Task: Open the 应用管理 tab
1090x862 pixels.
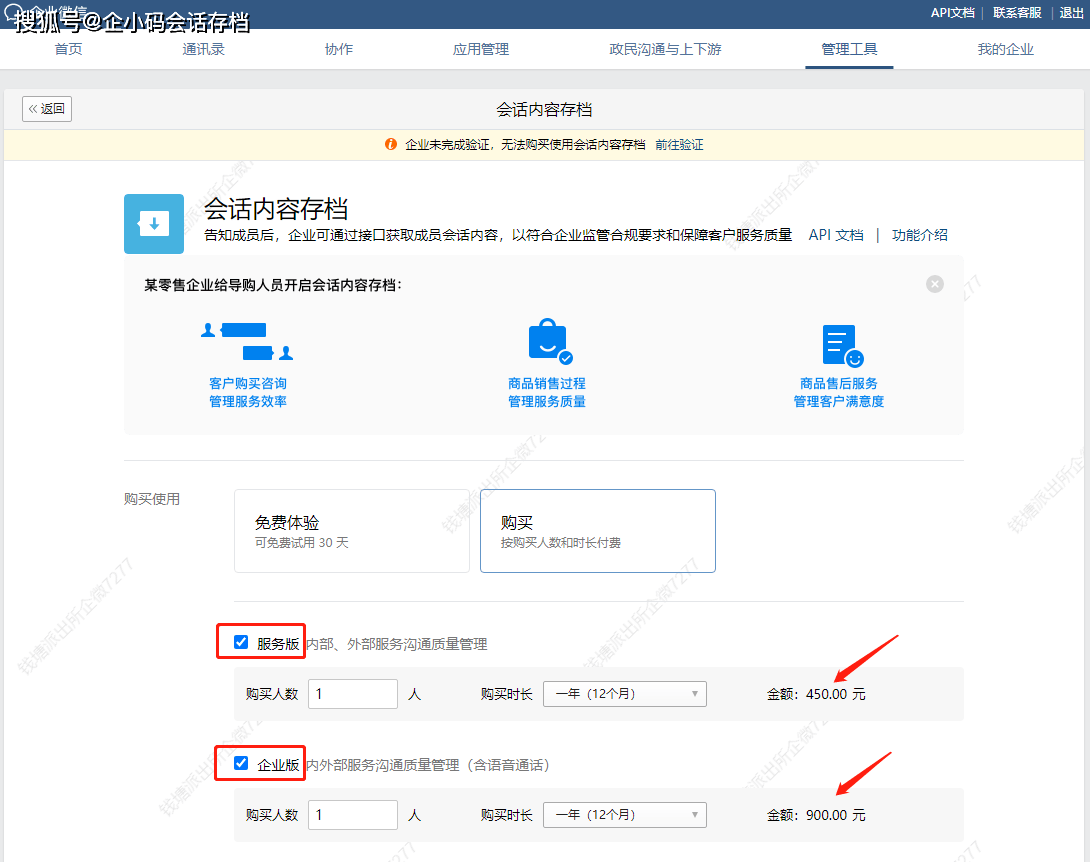Action: [481, 50]
